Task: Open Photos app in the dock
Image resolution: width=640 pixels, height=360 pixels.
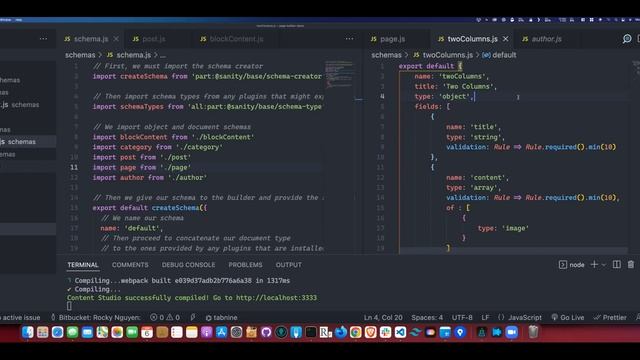Action: (117, 332)
